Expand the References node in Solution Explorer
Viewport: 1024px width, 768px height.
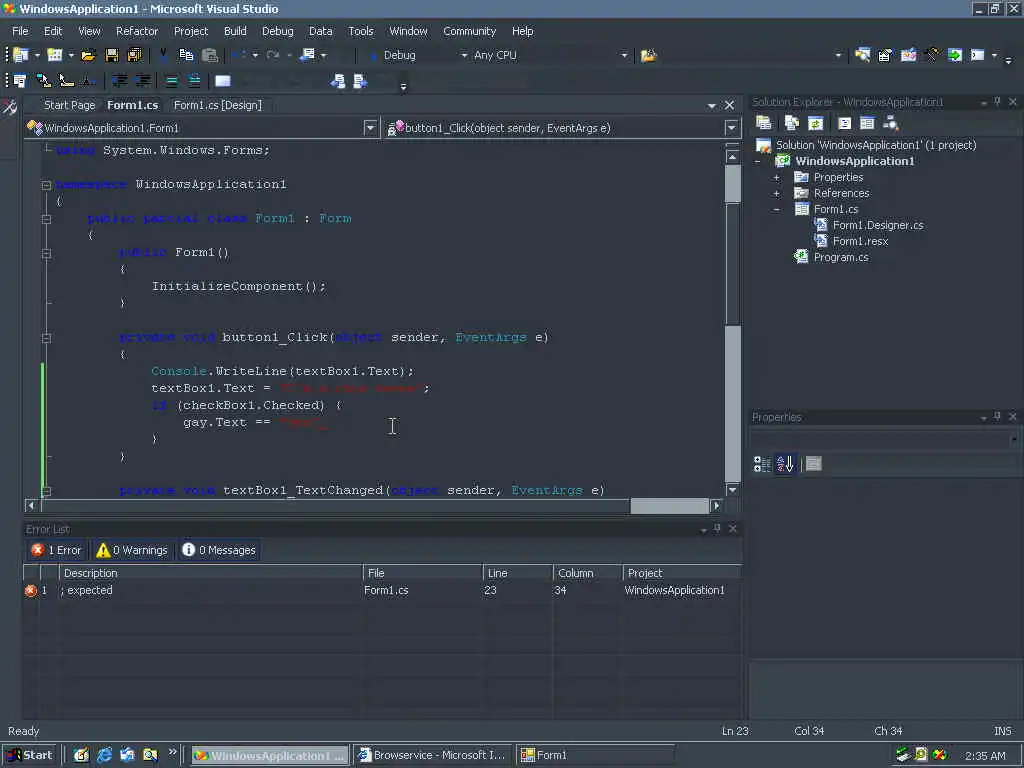point(776,193)
